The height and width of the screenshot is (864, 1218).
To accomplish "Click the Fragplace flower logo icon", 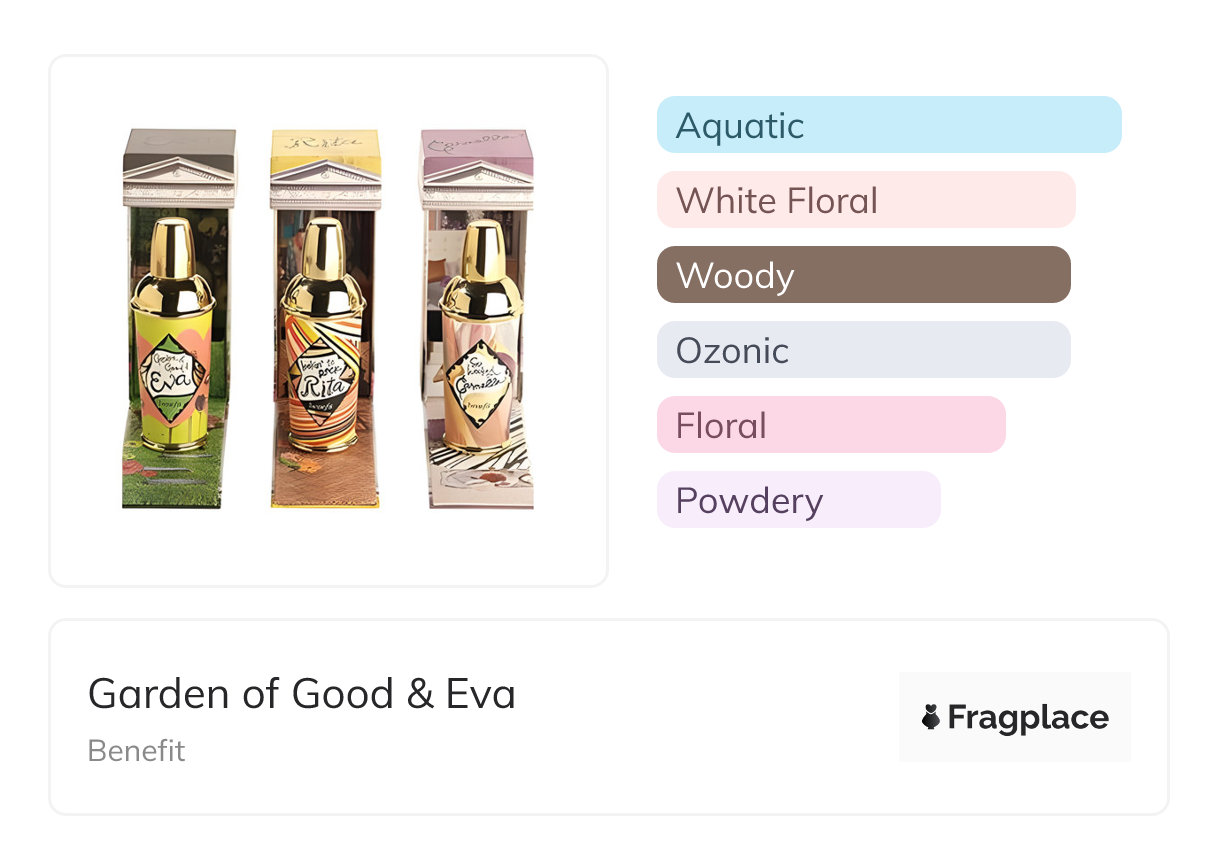I will point(931,717).
